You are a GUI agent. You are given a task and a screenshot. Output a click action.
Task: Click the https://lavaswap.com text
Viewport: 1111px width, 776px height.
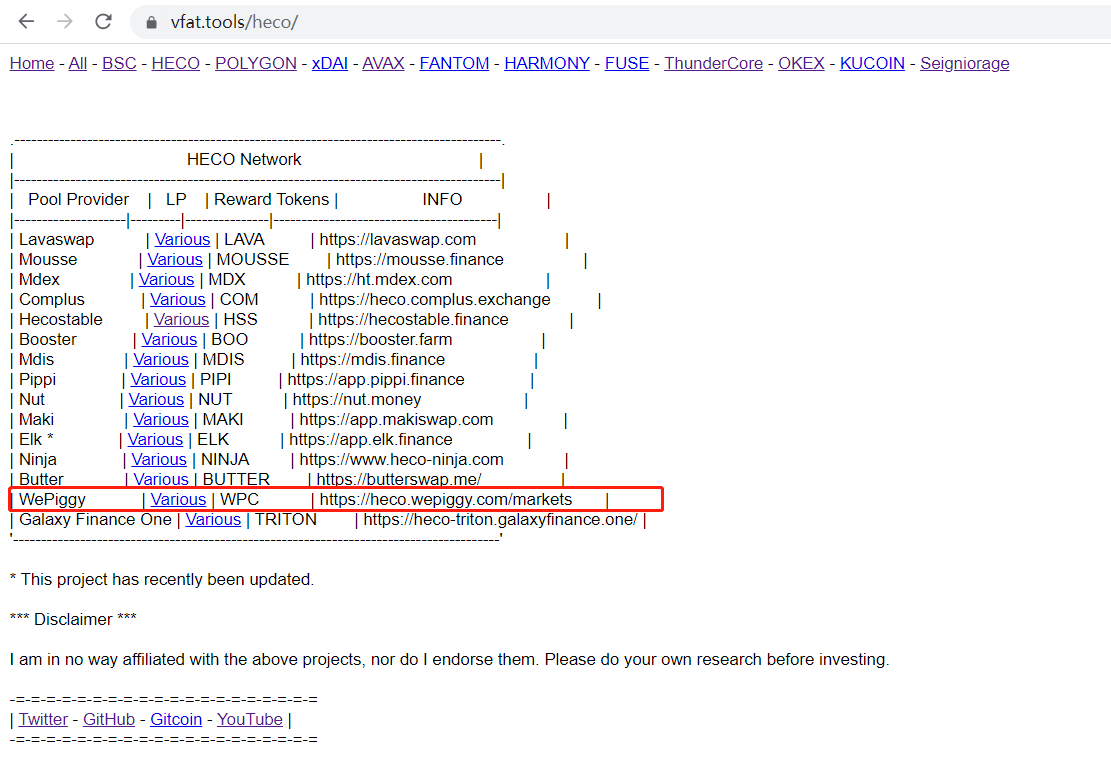[397, 240]
